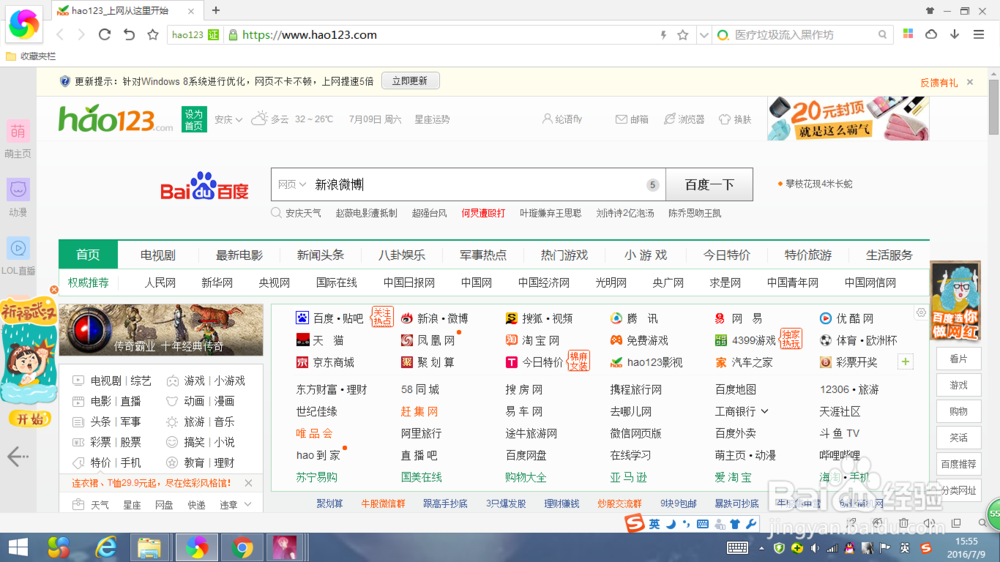Click 购物 right sidebar button
The height and width of the screenshot is (562, 1000).
(959, 411)
